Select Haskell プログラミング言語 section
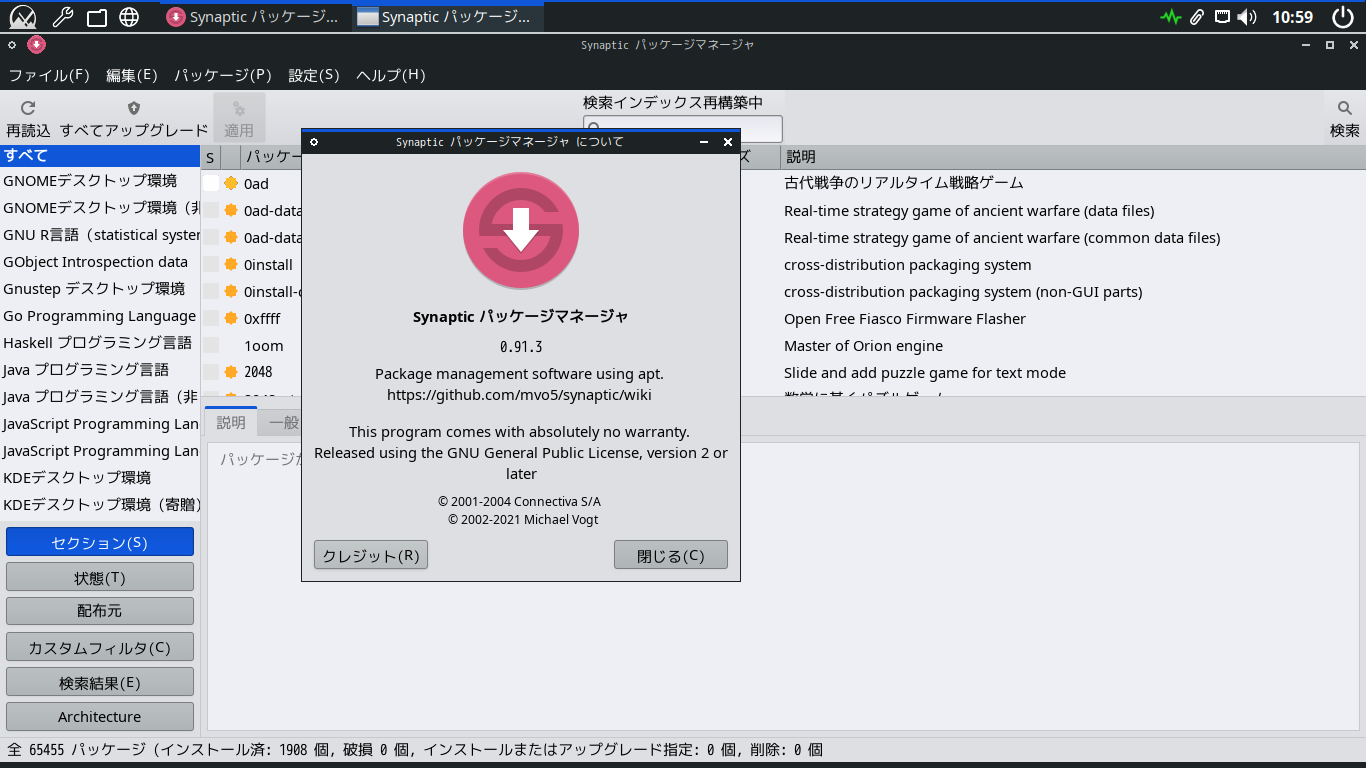This screenshot has width=1366, height=768. pyautogui.click(x=100, y=343)
